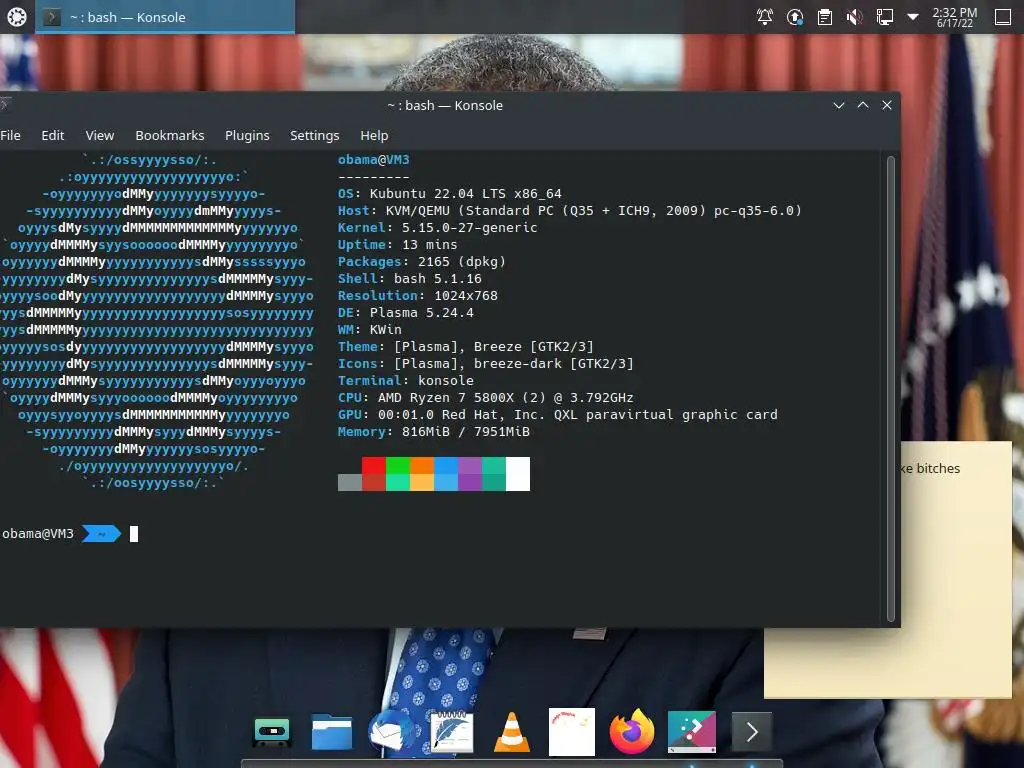The width and height of the screenshot is (1024, 768).
Task: Launch the cassette tape app in dock
Action: [x=272, y=731]
